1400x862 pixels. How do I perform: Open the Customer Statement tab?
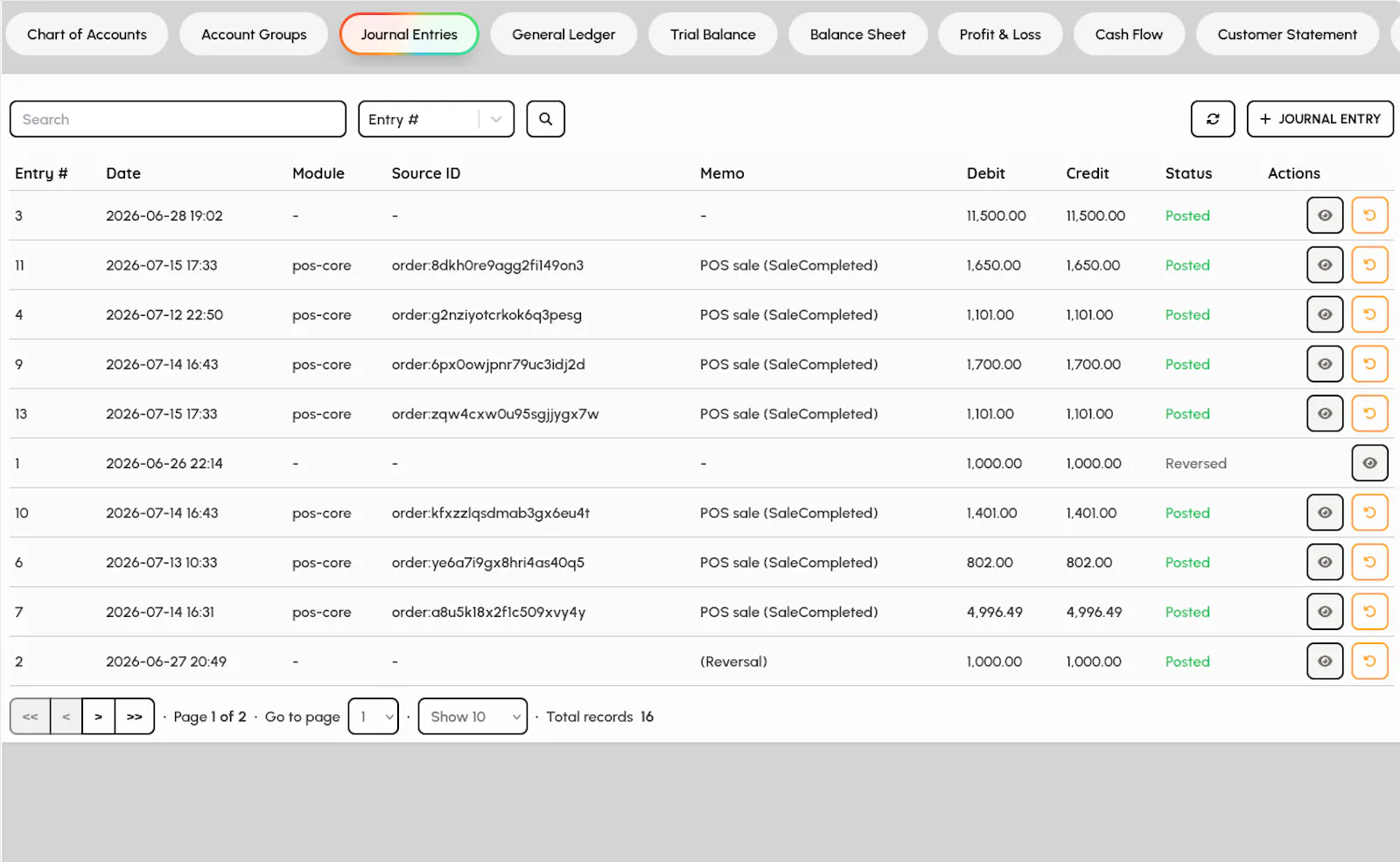point(1287,34)
